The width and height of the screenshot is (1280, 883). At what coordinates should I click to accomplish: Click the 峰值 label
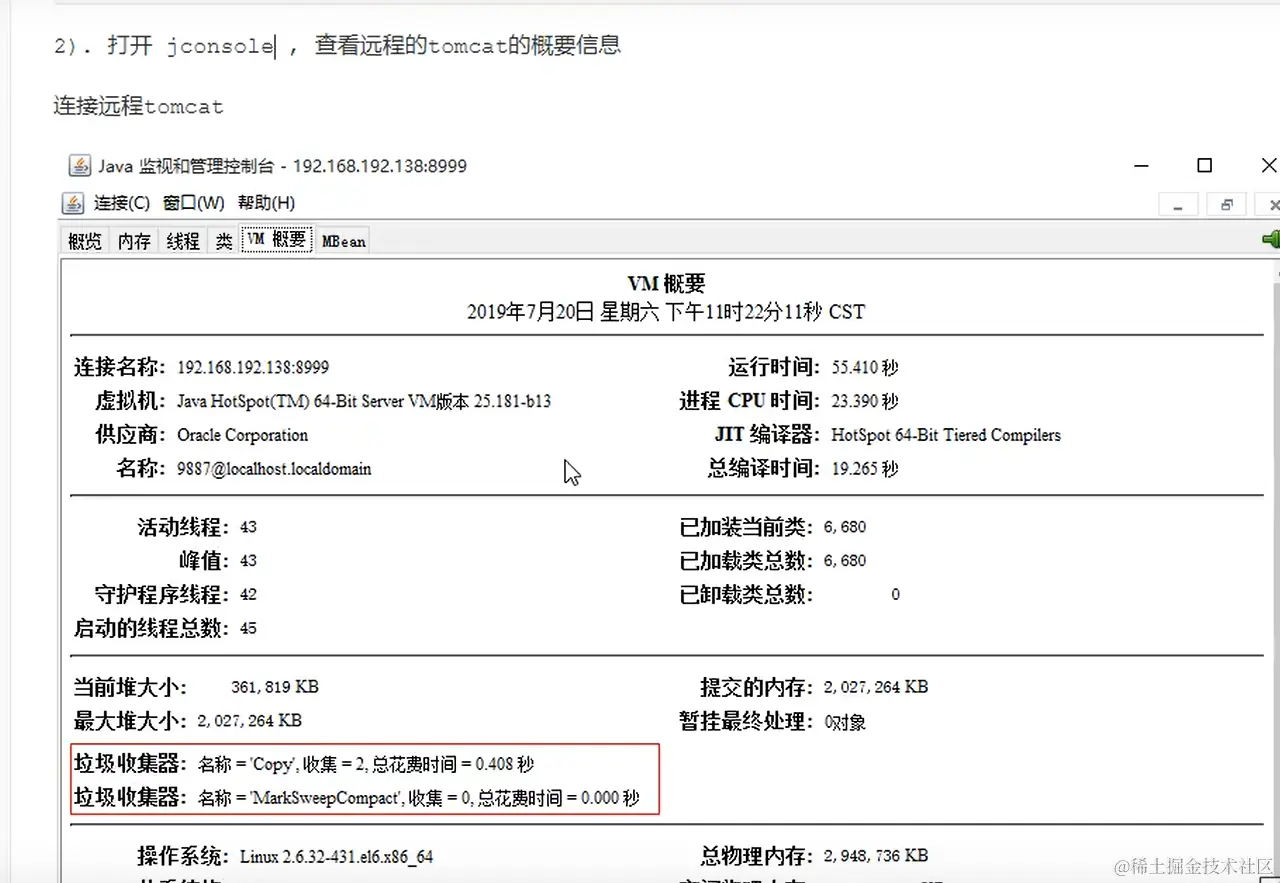pyautogui.click(x=203, y=561)
